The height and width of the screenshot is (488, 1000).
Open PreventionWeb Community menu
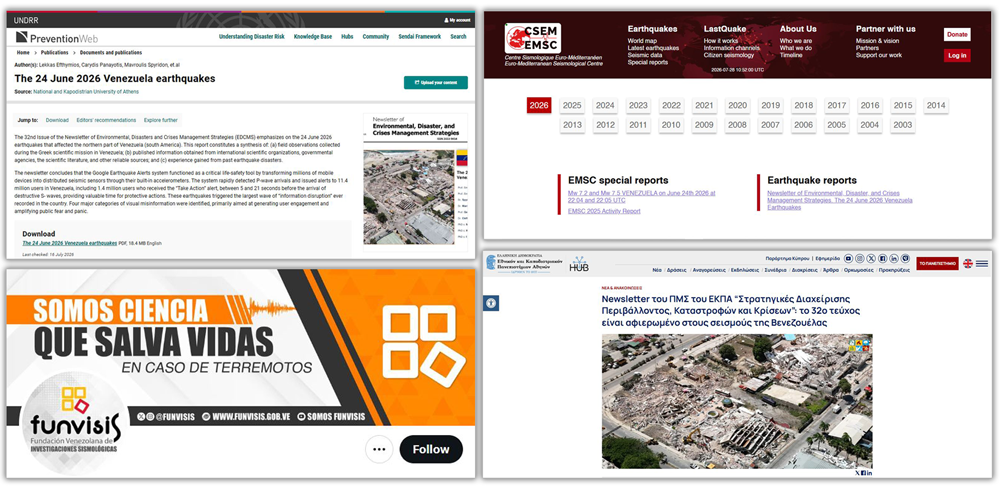tap(376, 37)
